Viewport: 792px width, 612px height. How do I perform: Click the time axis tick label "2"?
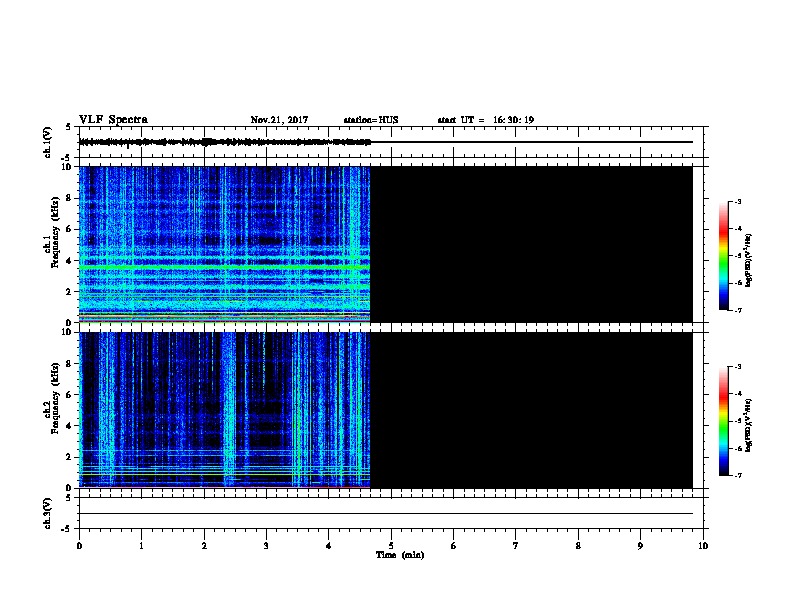(x=204, y=546)
